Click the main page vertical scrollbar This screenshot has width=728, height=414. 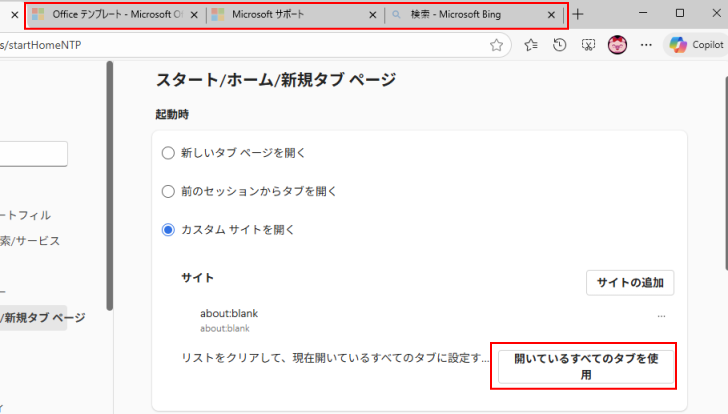[x=726, y=172]
